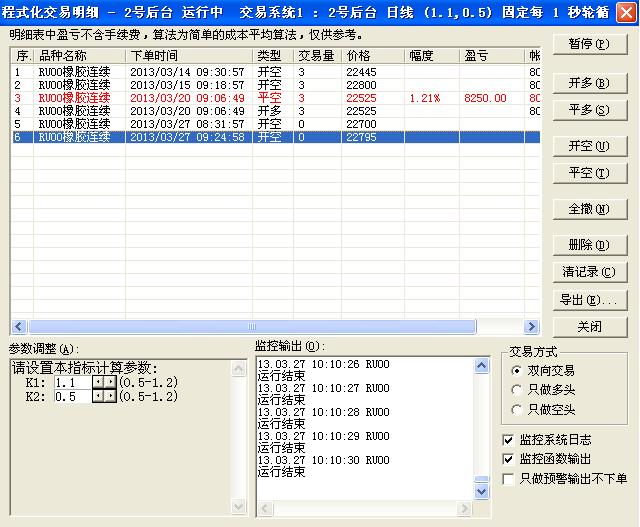Viewport: 640px width, 527px height.
Task: Click parameter panel scroll up arrow
Action: coord(239,369)
